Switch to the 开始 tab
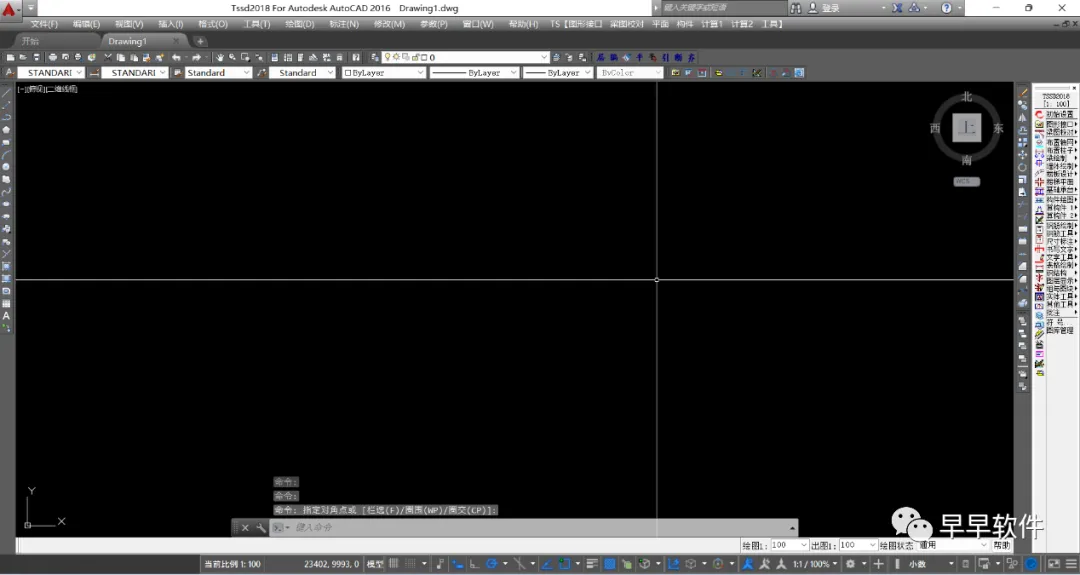The width and height of the screenshot is (1080, 575). [30, 41]
